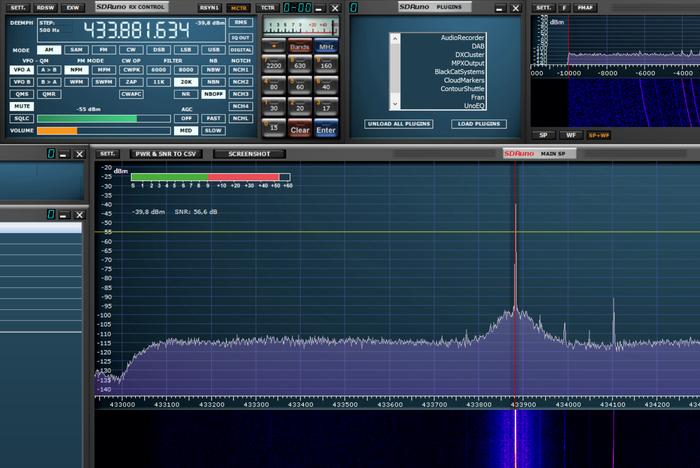Click UNLOAD ALL PLUGINS
Image resolution: width=700 pixels, height=468 pixels.
[399, 124]
